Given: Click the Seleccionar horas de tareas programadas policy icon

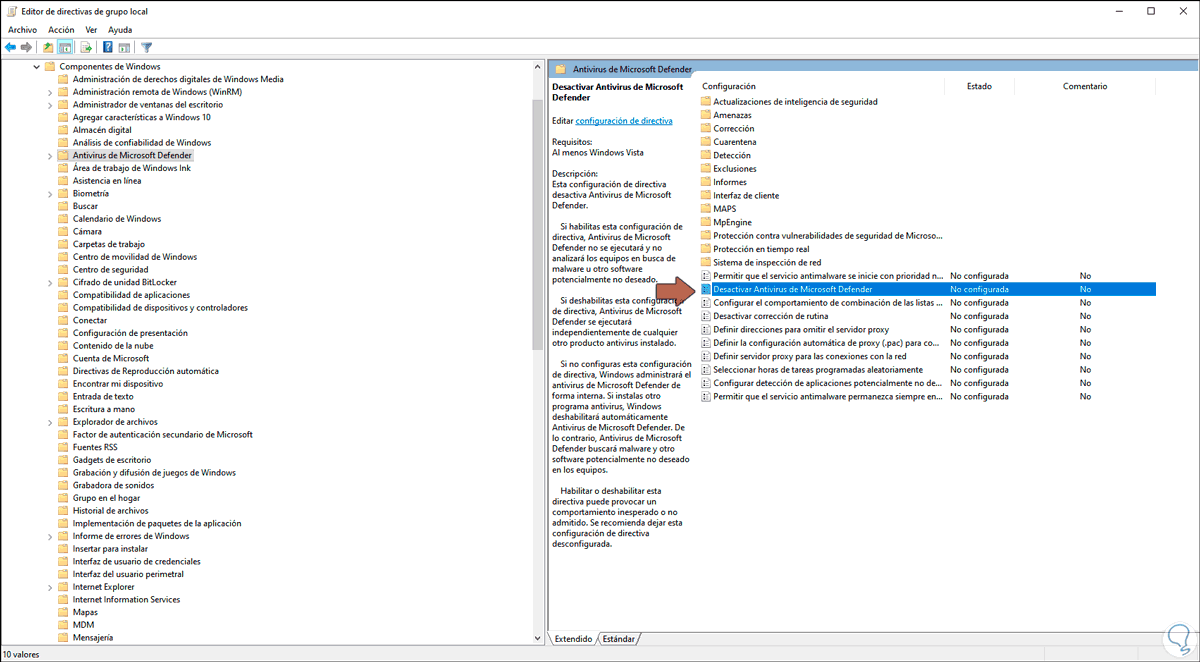Looking at the screenshot, I should click(706, 369).
